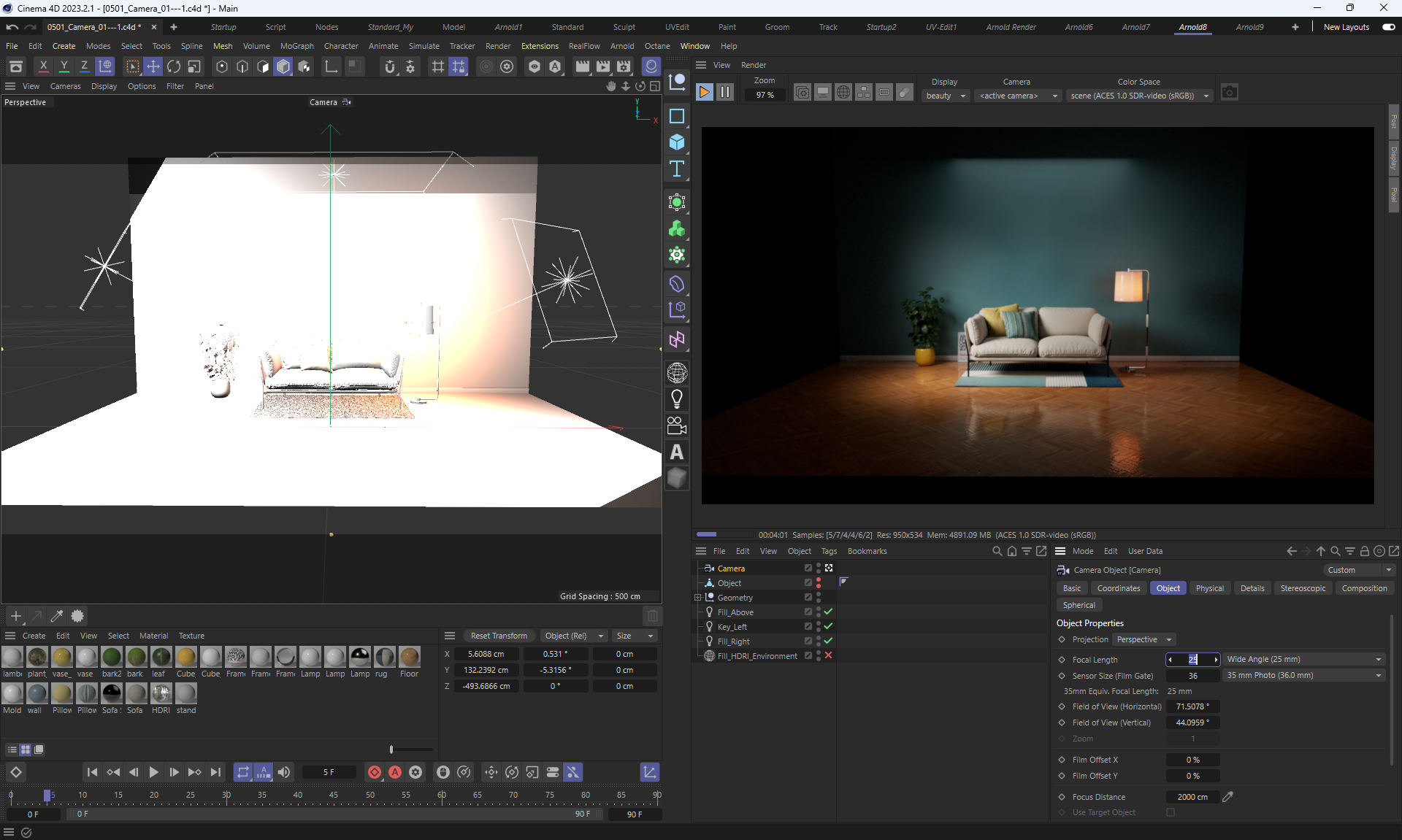Toggle the New Layouts switch
1402x840 pixels.
click(x=1388, y=27)
